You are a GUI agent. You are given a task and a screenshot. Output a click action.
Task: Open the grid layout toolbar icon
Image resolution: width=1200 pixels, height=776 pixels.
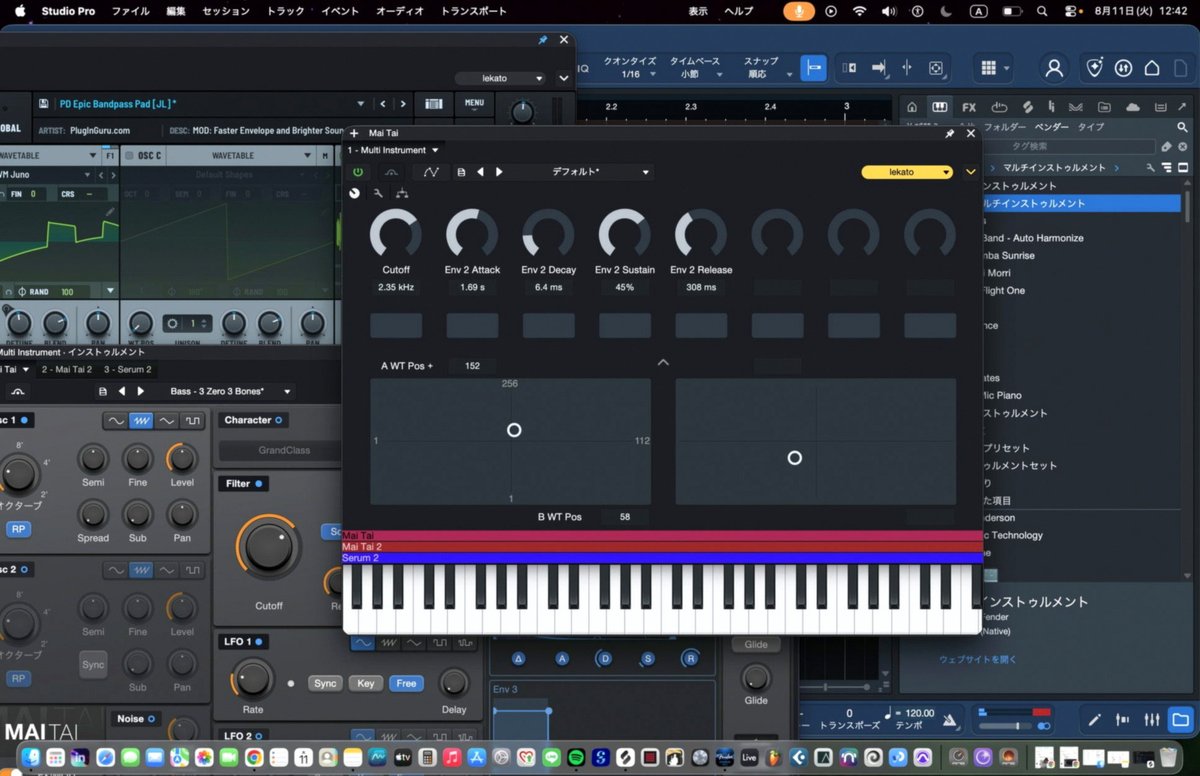click(988, 68)
